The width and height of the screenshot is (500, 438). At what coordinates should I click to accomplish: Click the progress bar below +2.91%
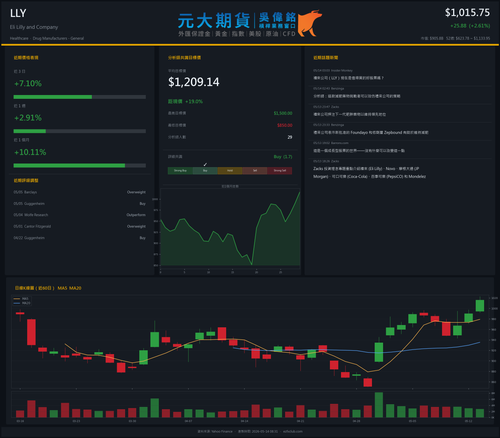coord(80,131)
